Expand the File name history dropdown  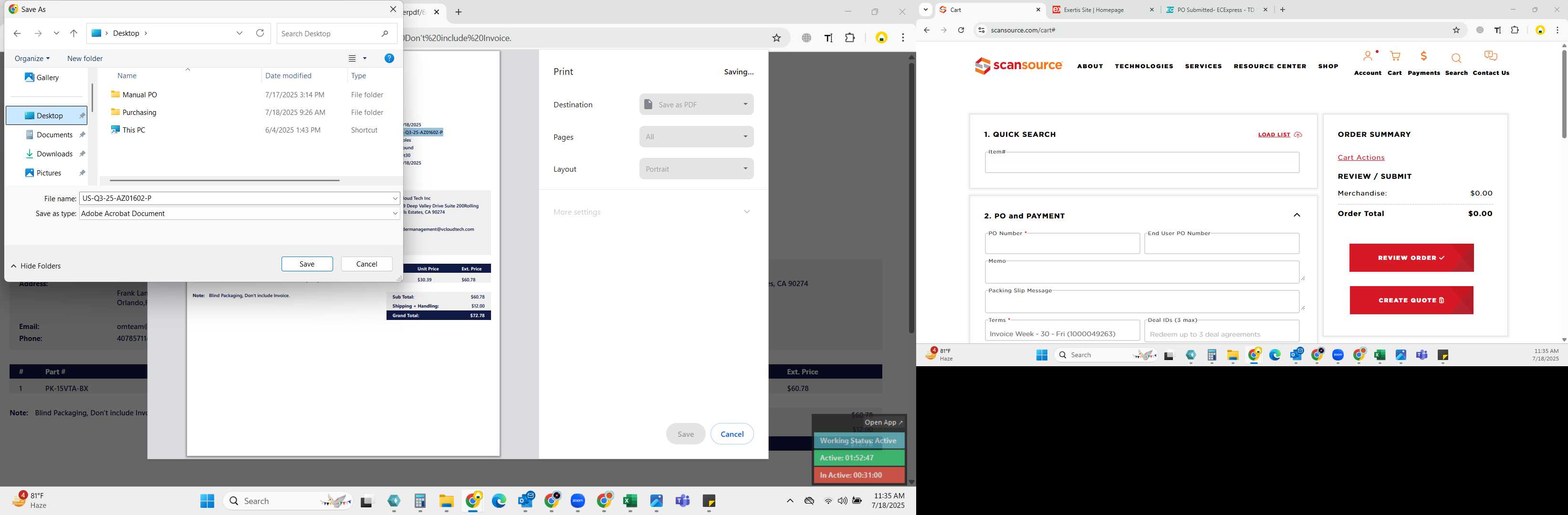(395, 198)
